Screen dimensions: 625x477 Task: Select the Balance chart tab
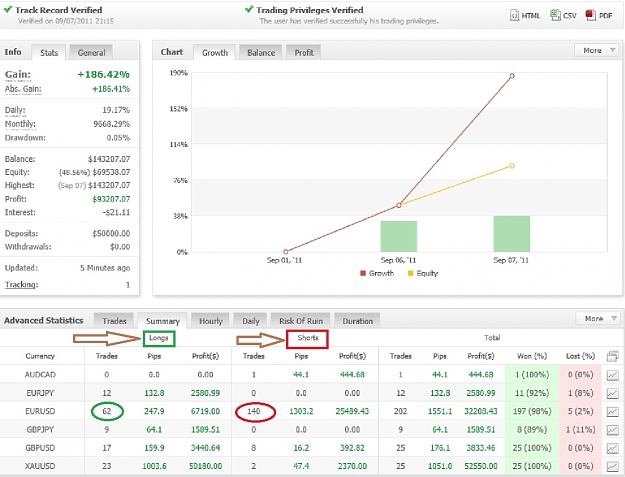coord(261,53)
